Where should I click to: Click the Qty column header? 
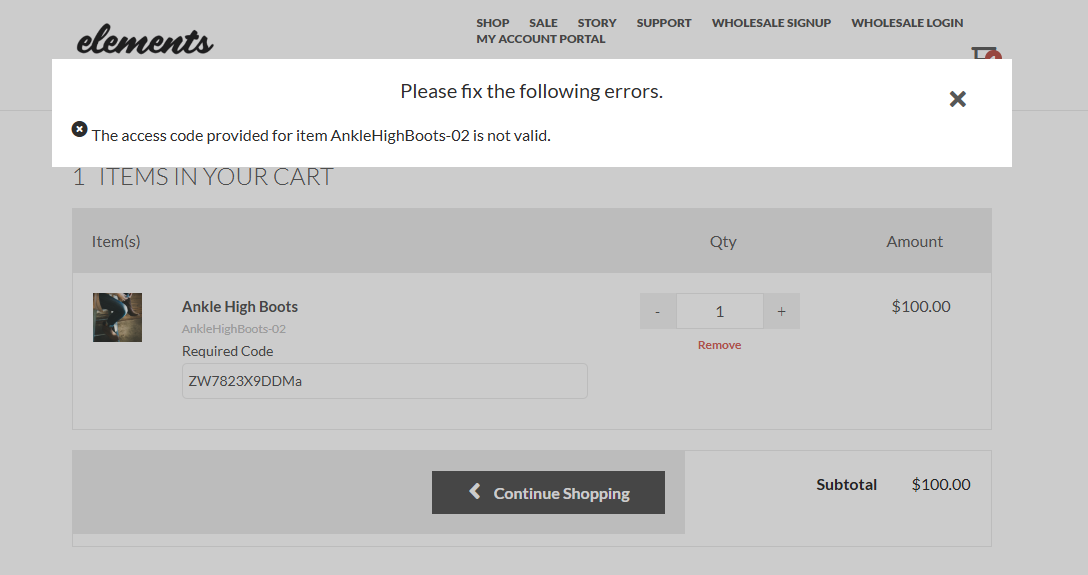point(723,241)
